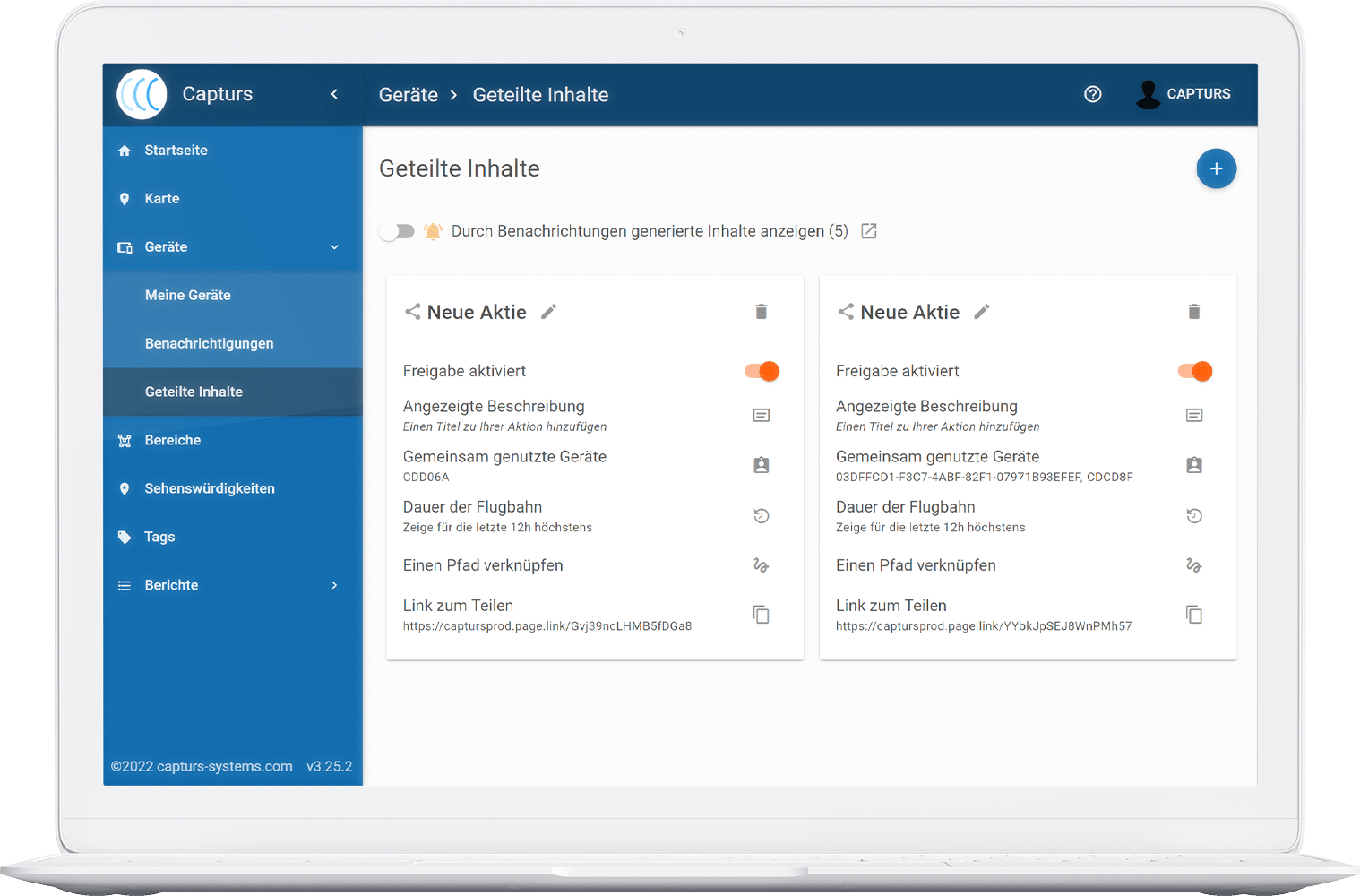Click share icon on CDCD8F card
Screen dimensions: 1360x896
[x=846, y=312]
